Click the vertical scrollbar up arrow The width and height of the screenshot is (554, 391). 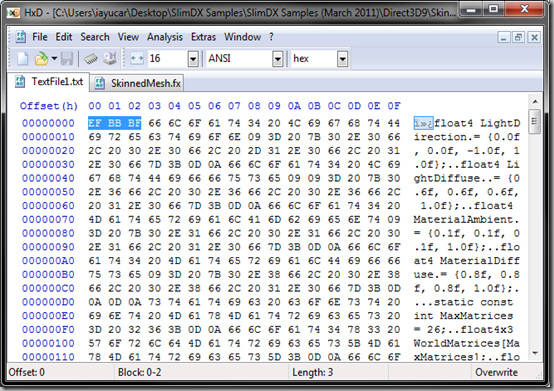[x=535, y=102]
